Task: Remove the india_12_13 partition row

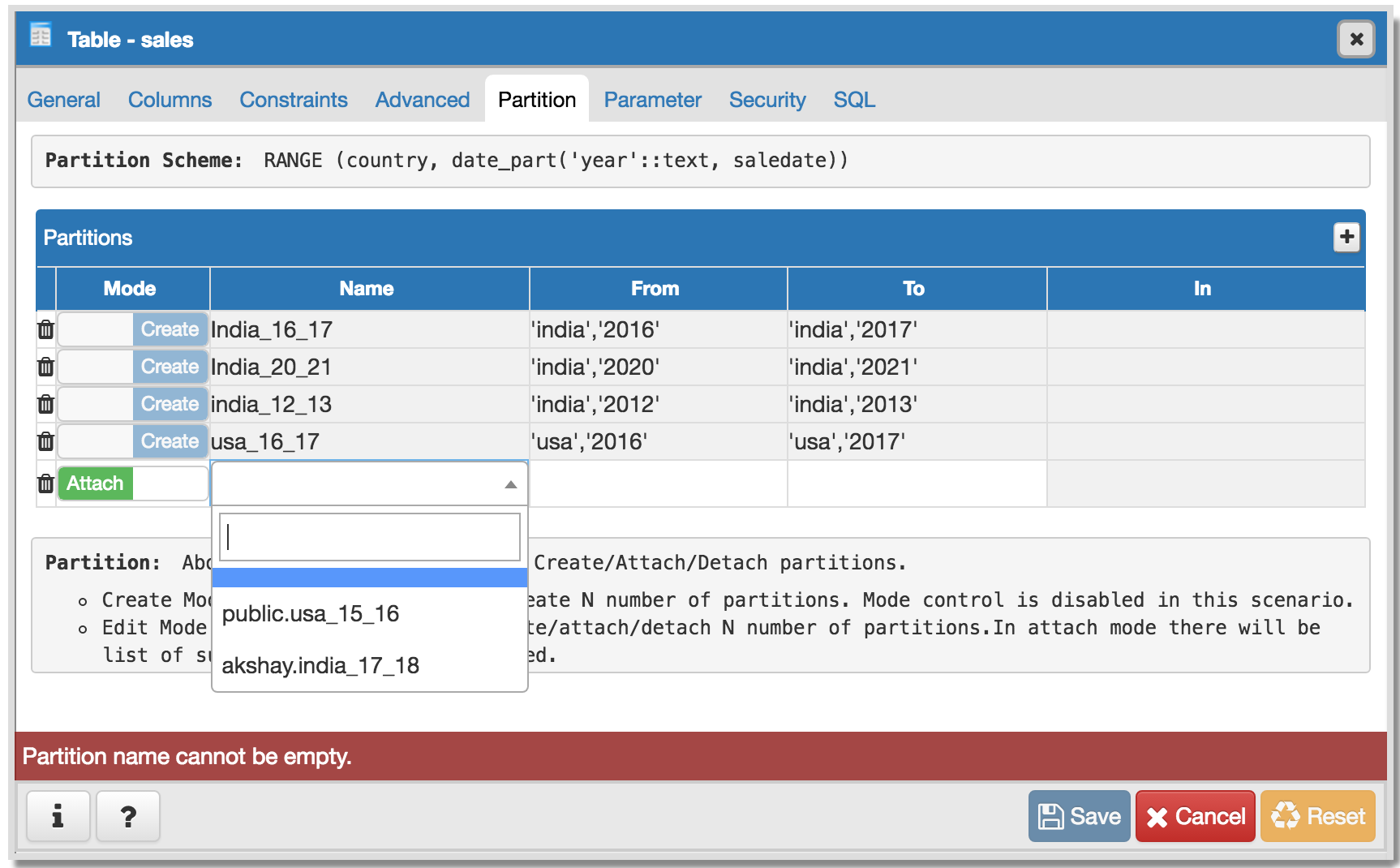Action: [45, 404]
